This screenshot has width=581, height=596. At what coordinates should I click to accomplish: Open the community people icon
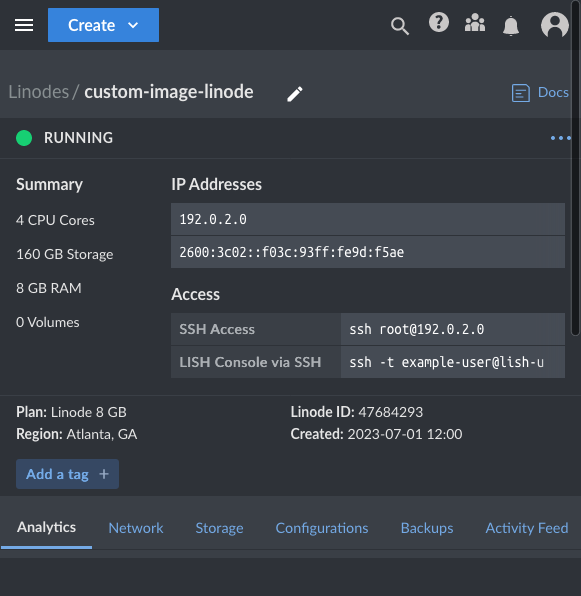tap(475, 23)
